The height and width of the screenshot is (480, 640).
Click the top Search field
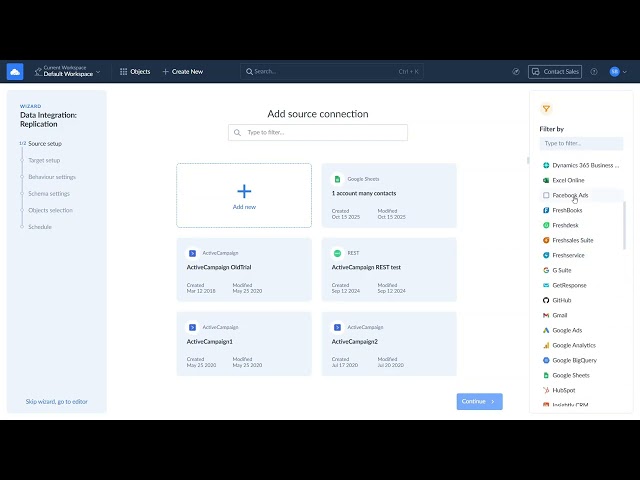tap(331, 71)
